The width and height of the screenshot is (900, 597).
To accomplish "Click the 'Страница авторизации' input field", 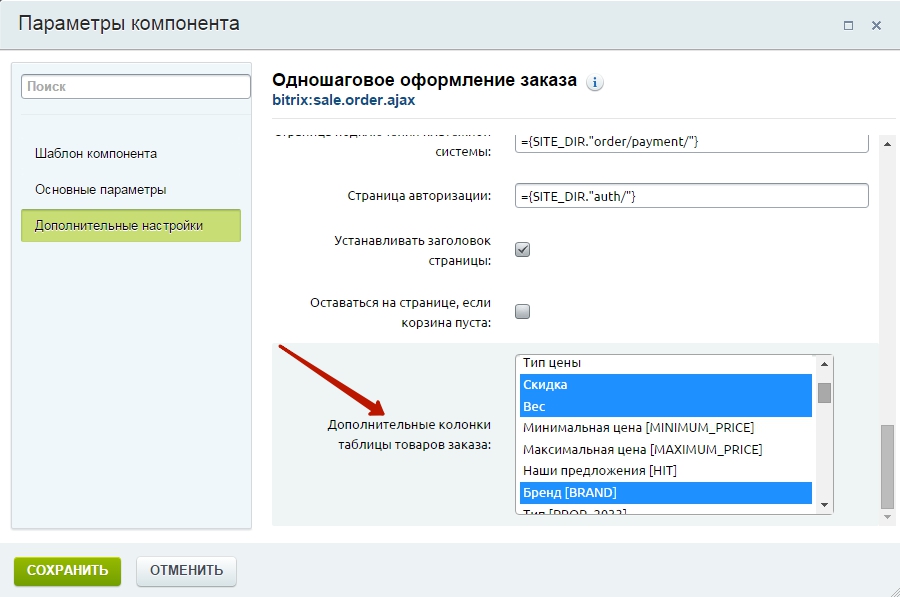I will 692,196.
